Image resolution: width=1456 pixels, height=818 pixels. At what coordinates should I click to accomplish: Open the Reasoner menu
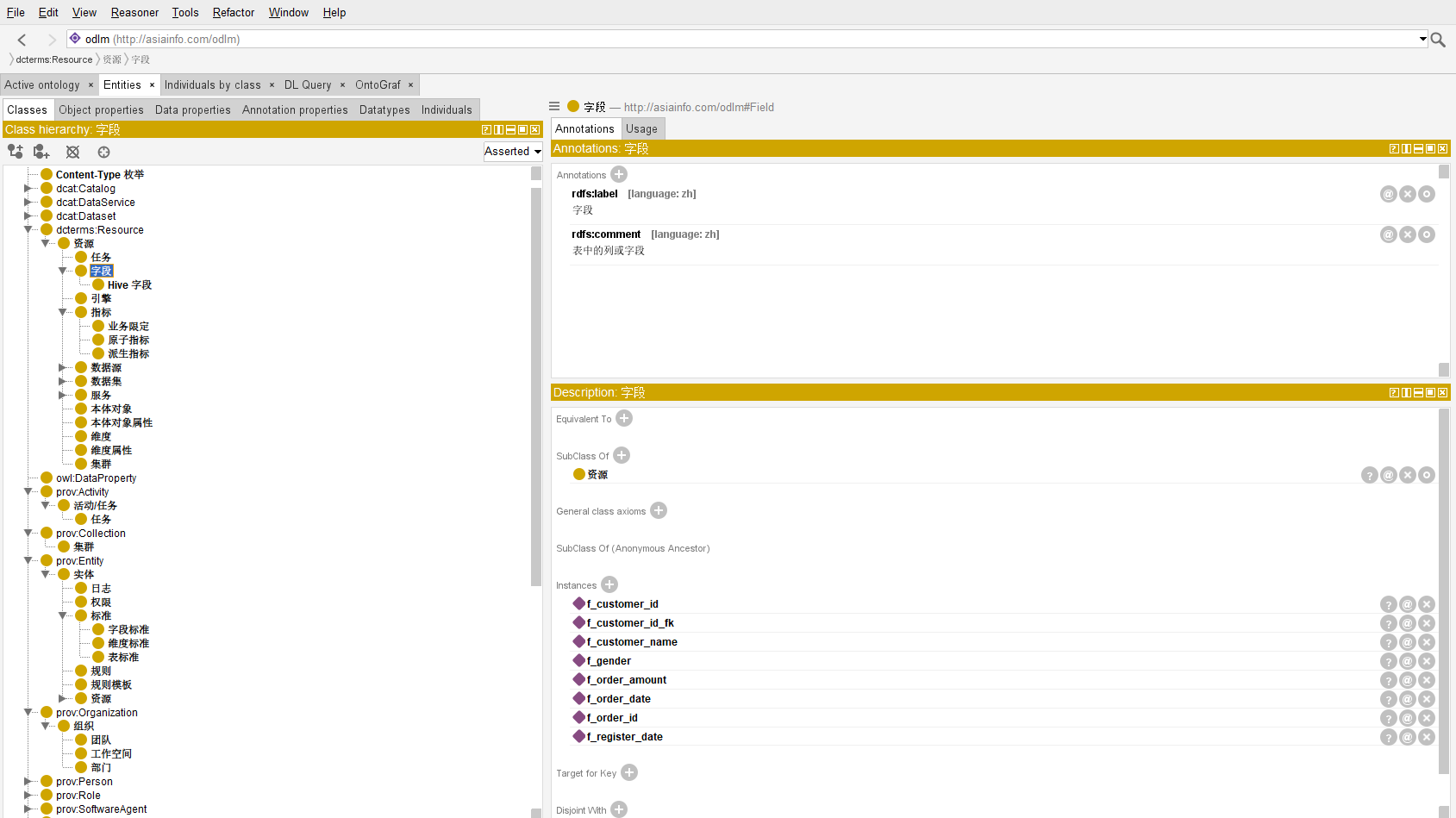pos(134,12)
